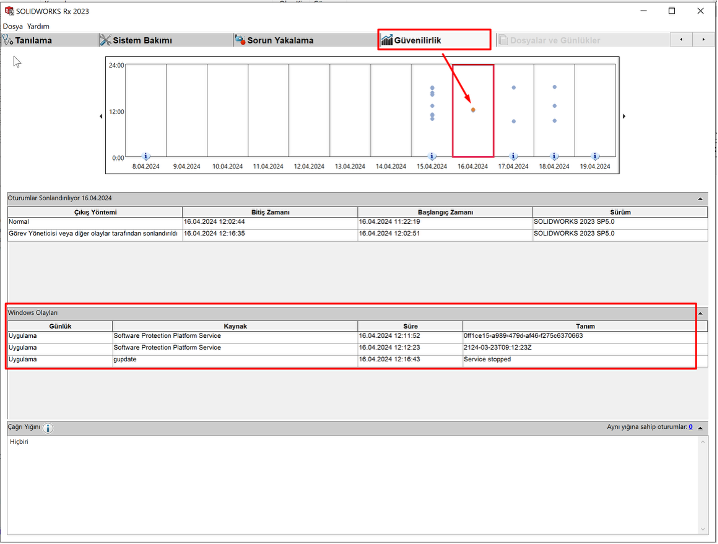Click the 16.04.2024 date label on chart
Screen dimensions: 718x544
click(473, 167)
